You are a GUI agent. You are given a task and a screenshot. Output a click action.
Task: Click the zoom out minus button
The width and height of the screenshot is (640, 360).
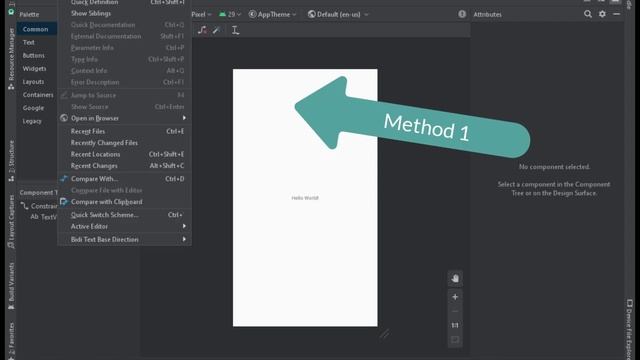pyautogui.click(x=455, y=311)
